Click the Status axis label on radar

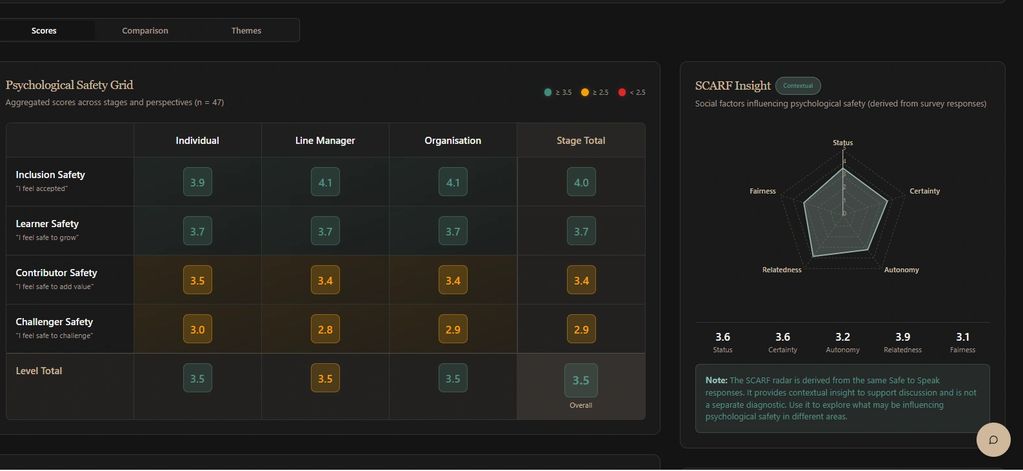point(843,143)
